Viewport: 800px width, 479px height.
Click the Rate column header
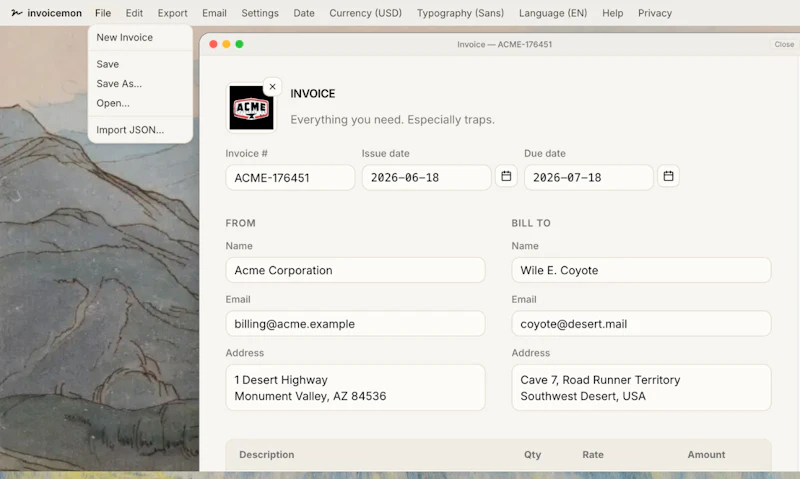(593, 455)
